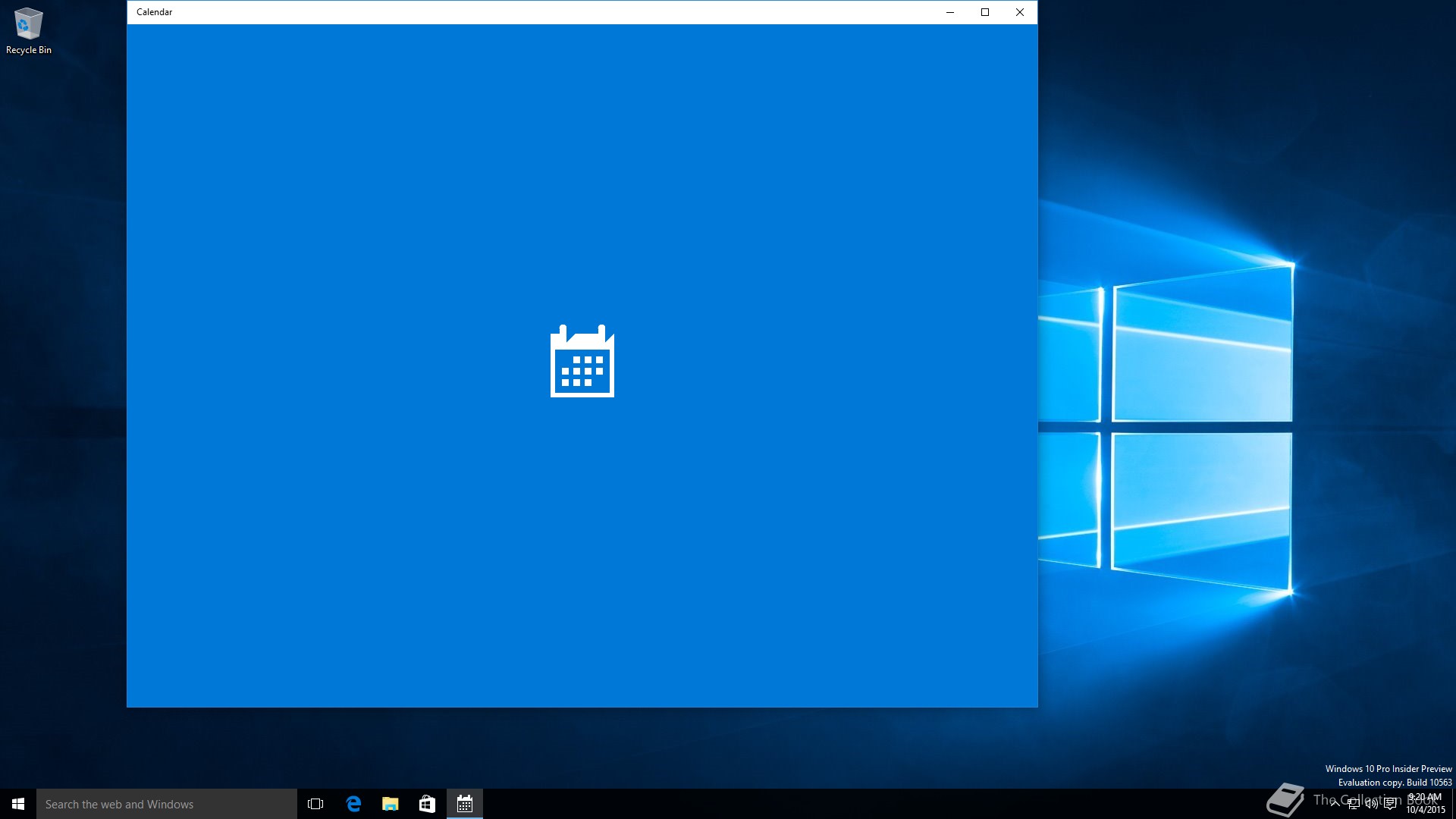Show hidden system tray icons

[x=1335, y=804]
